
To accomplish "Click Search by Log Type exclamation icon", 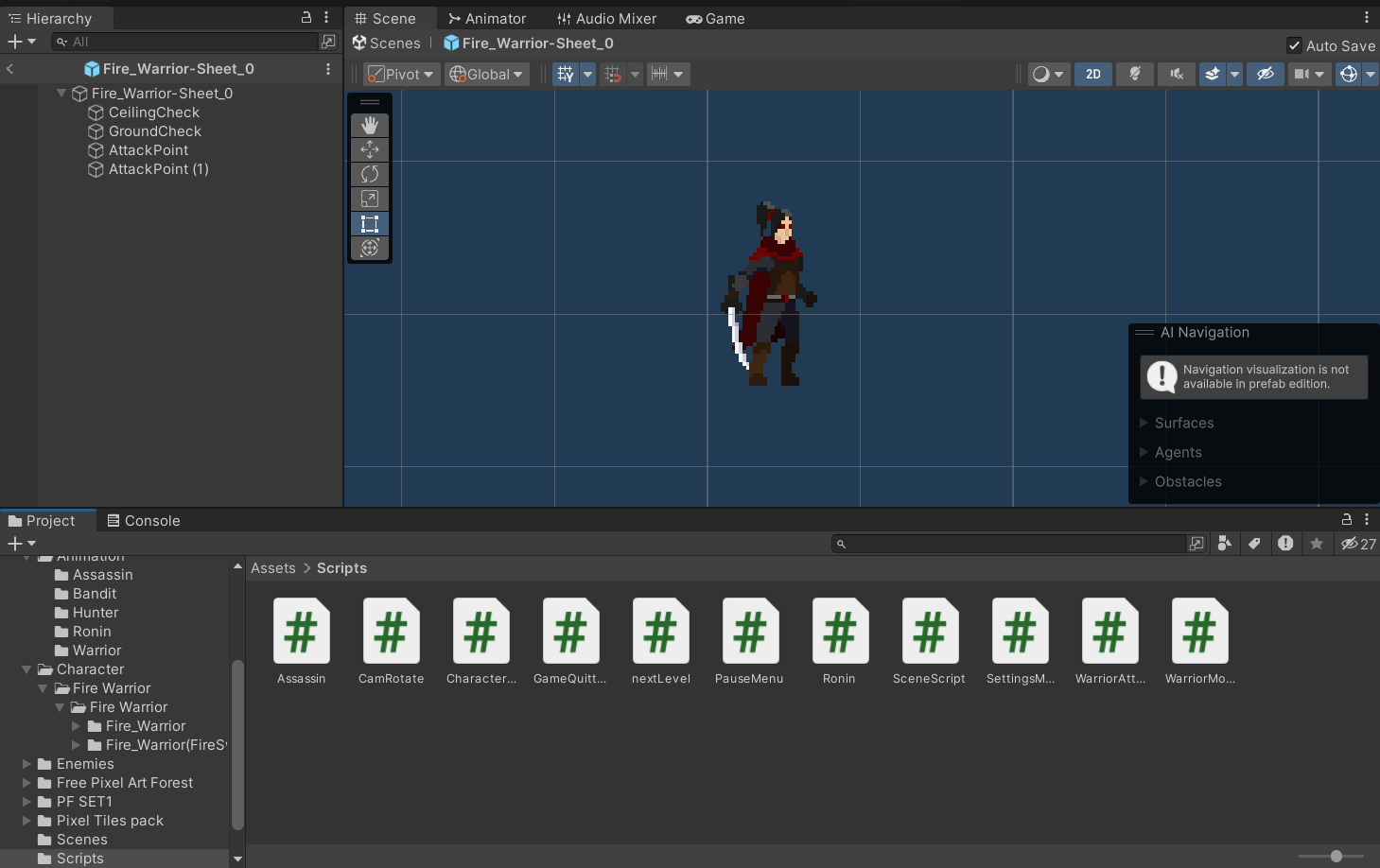I will 1285,543.
